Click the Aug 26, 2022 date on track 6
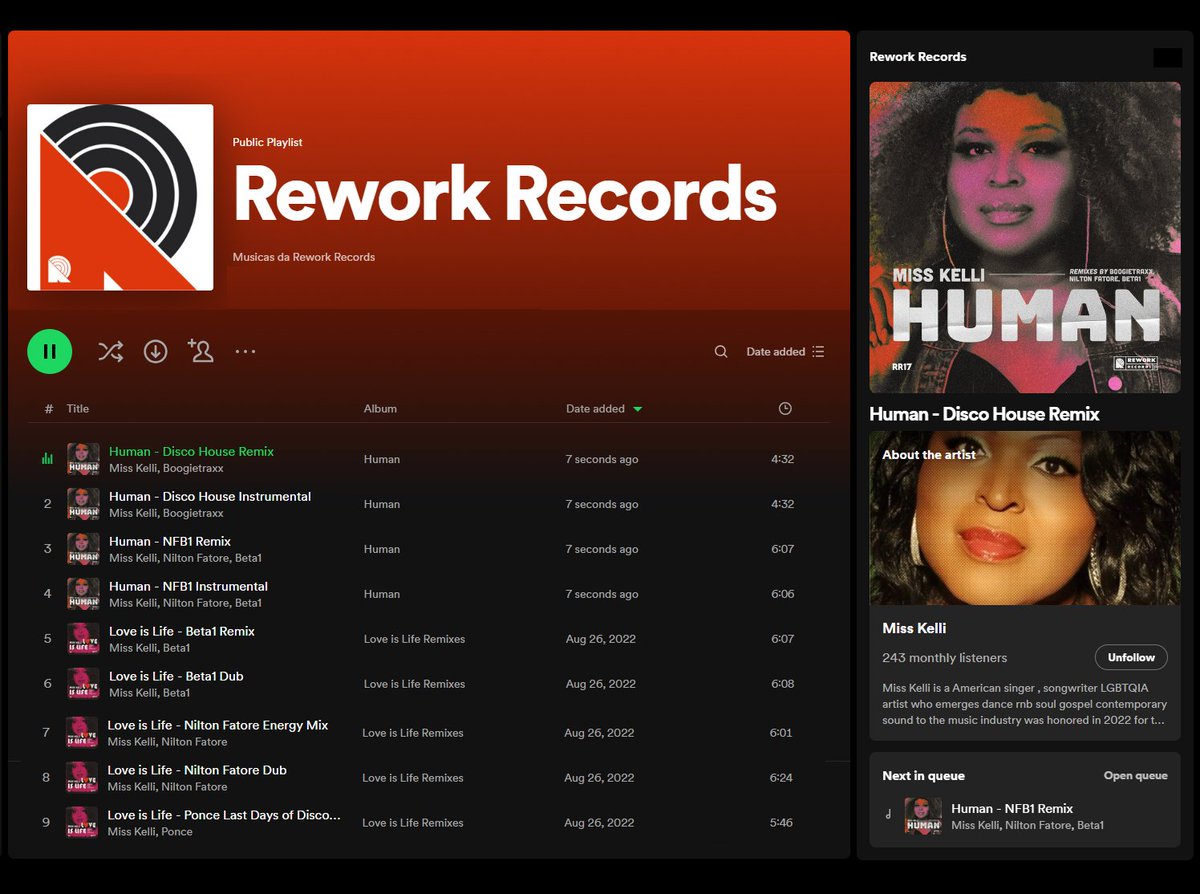This screenshot has height=894, width=1200. (x=600, y=684)
